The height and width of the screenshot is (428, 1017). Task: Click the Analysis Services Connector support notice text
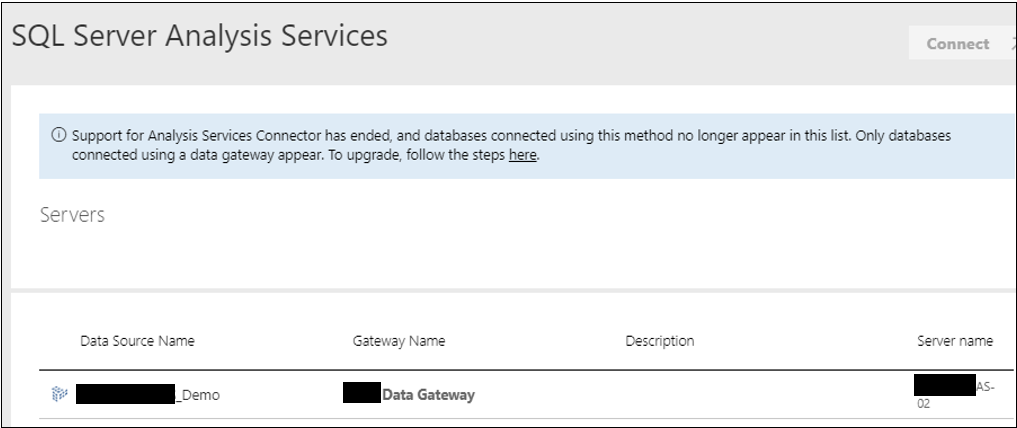(x=511, y=145)
